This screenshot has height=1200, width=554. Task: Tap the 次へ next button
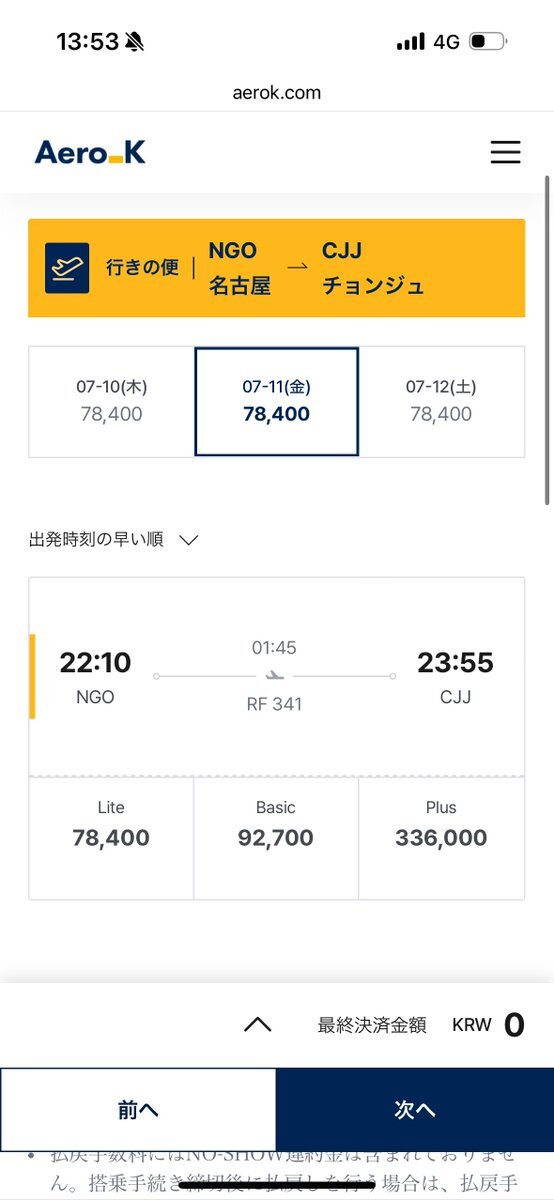click(x=415, y=1109)
